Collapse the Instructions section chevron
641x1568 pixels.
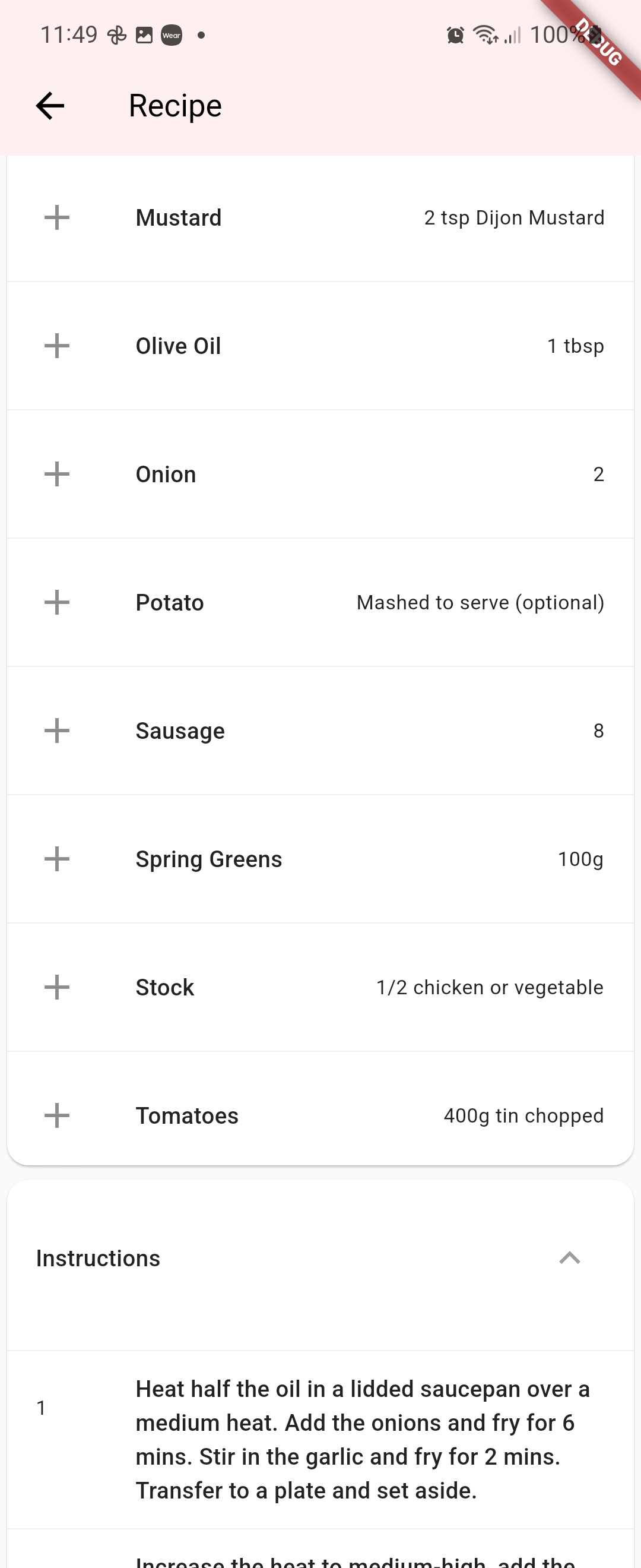(569, 1258)
